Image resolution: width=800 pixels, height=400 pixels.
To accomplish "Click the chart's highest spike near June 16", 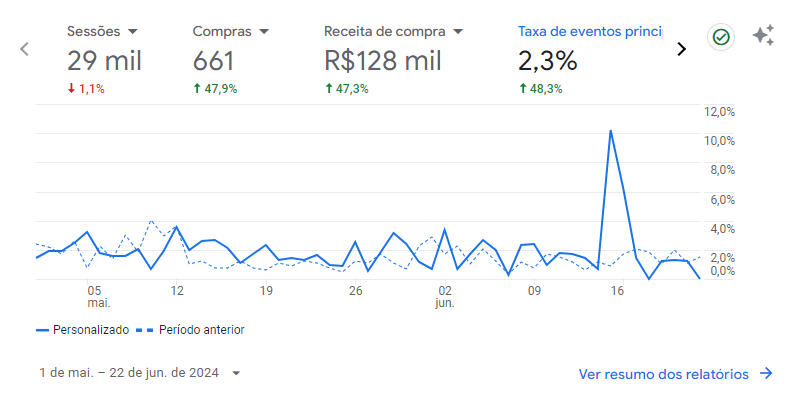I will click(x=610, y=131).
